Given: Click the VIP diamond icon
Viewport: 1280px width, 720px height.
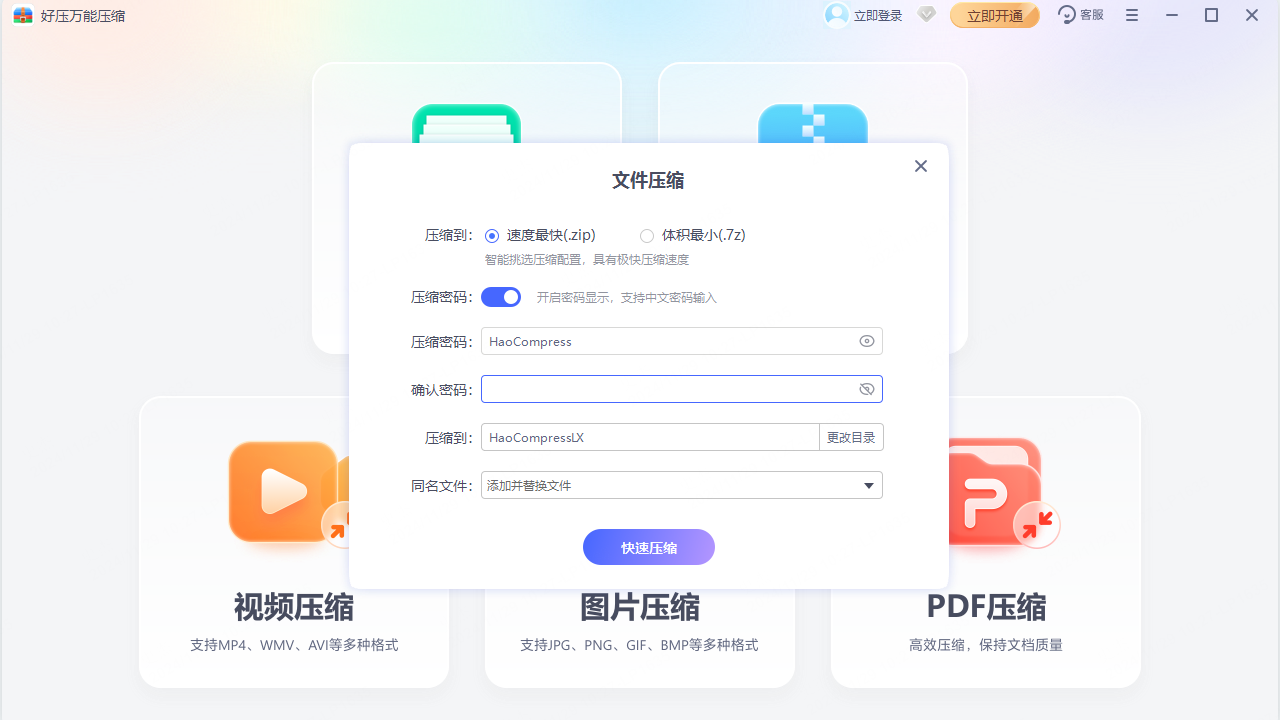Looking at the screenshot, I should [x=926, y=15].
